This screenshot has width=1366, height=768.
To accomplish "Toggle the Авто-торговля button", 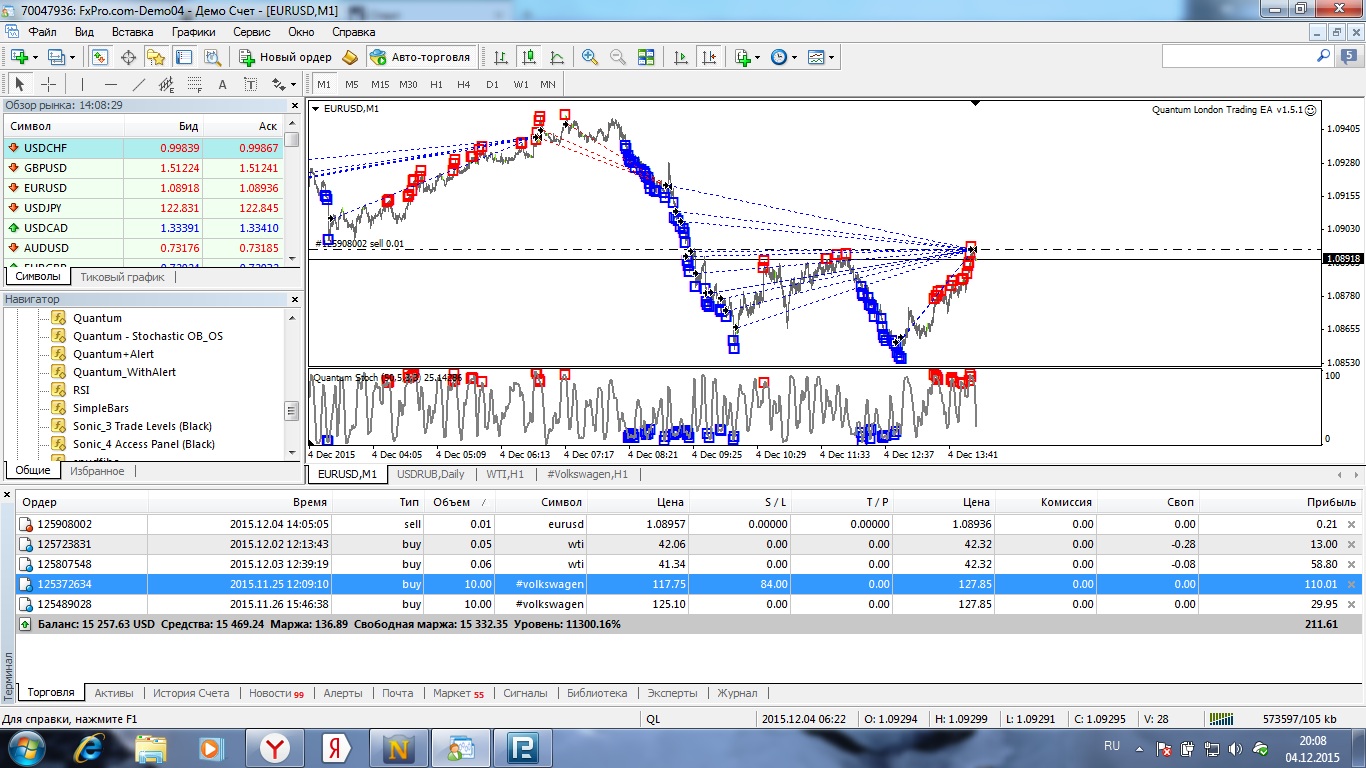I will pyautogui.click(x=420, y=57).
